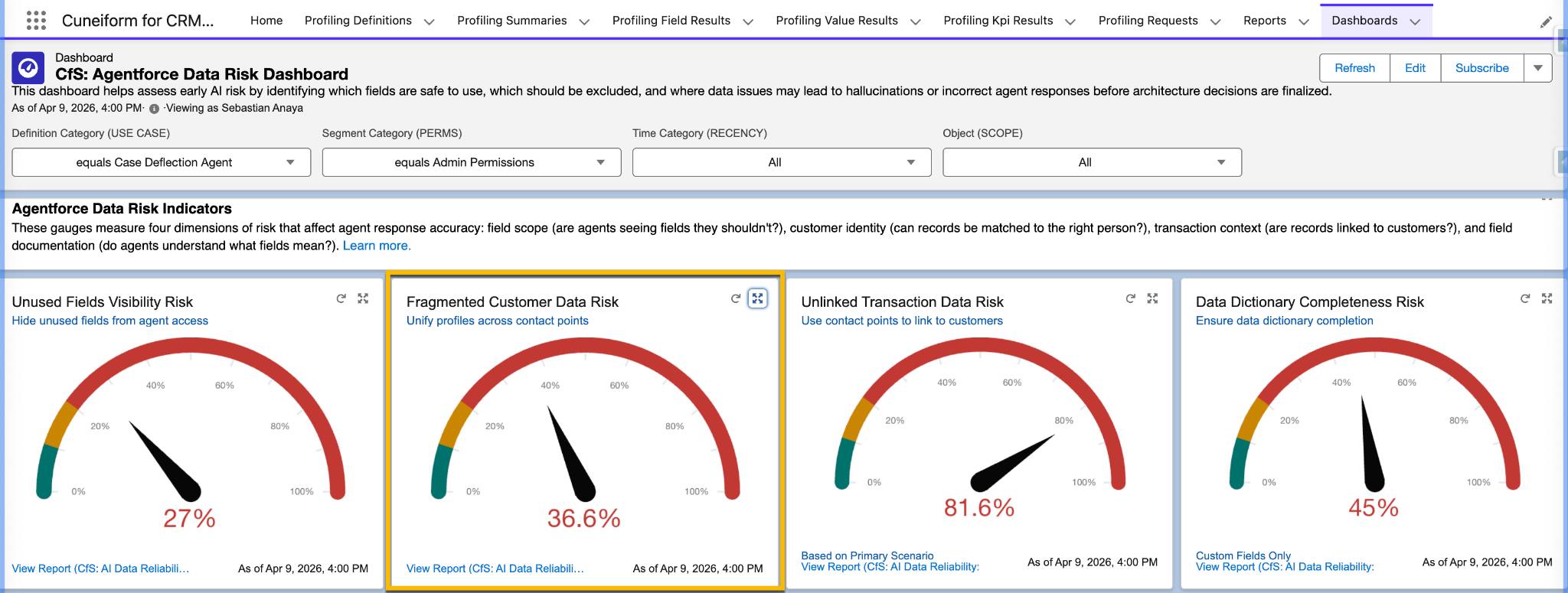The height and width of the screenshot is (593, 1568).
Task: Click Agentforce Data Risk Indicators heading
Action: [x=122, y=209]
